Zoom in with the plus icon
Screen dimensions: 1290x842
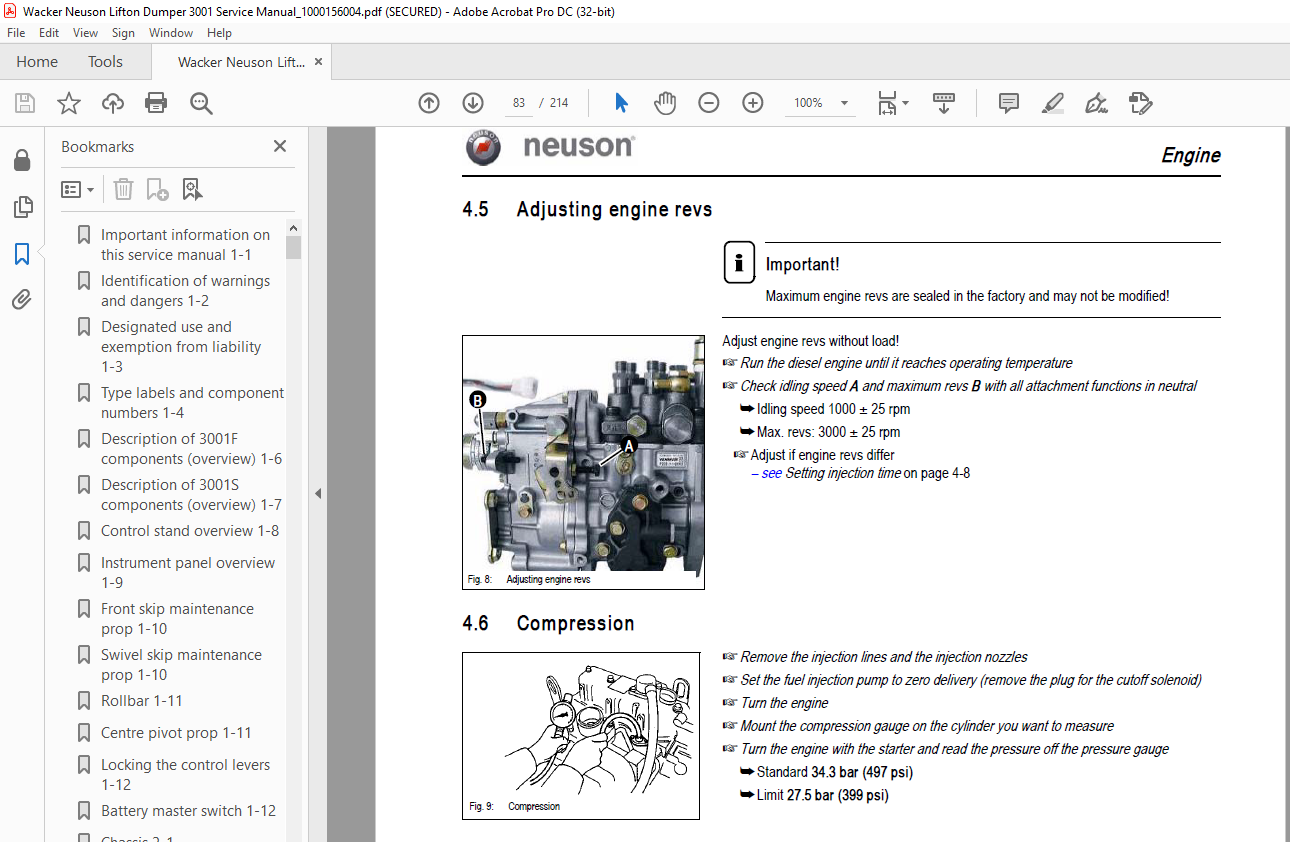(x=753, y=103)
